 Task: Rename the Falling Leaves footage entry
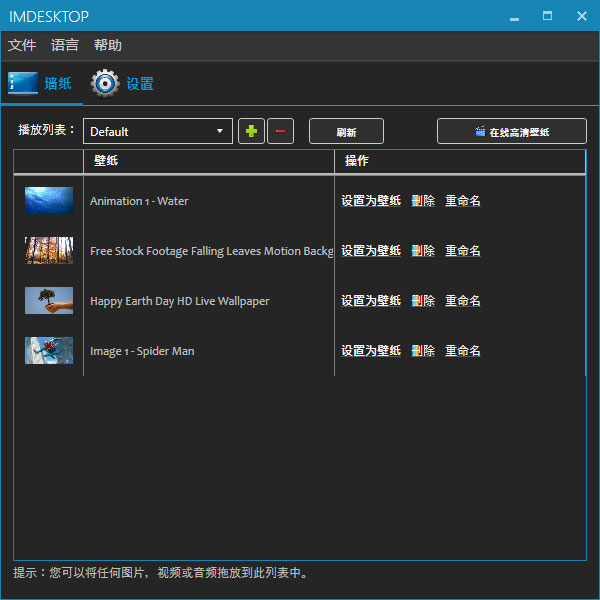tap(463, 251)
